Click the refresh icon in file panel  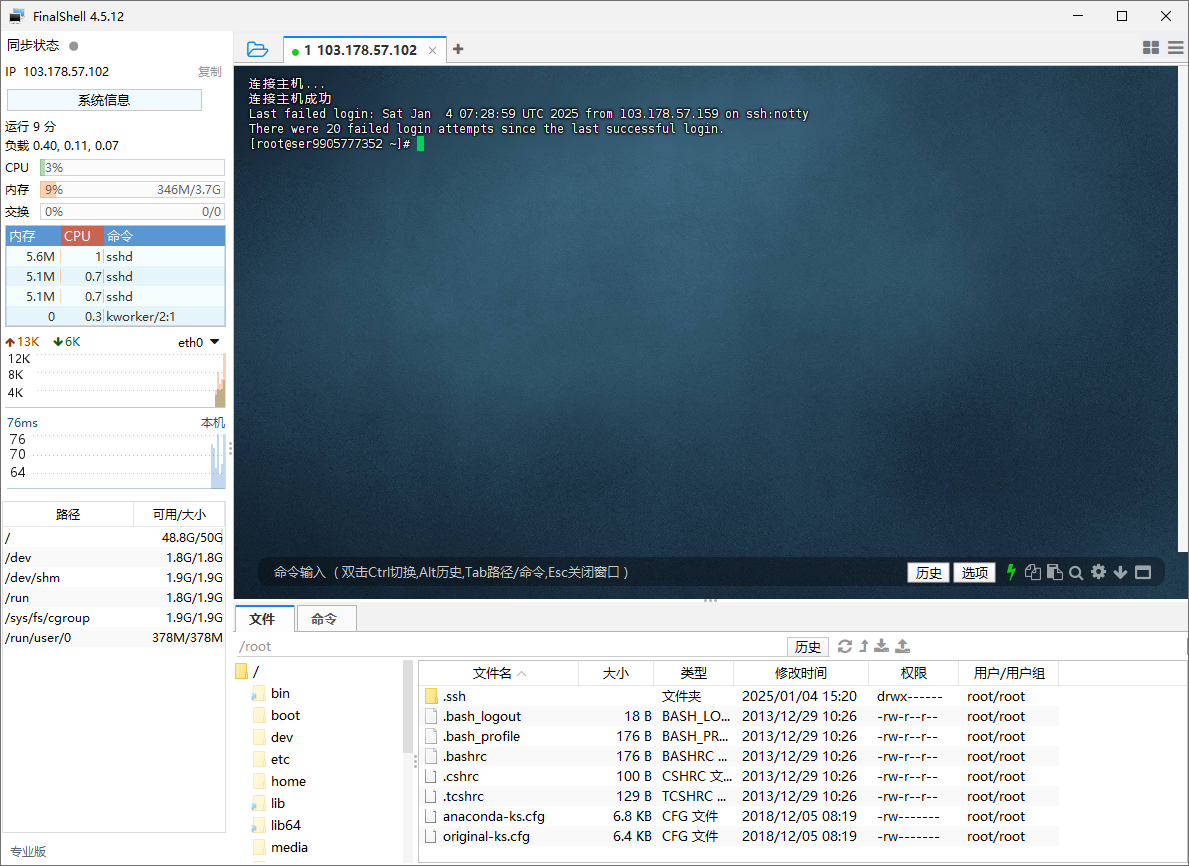coord(845,646)
